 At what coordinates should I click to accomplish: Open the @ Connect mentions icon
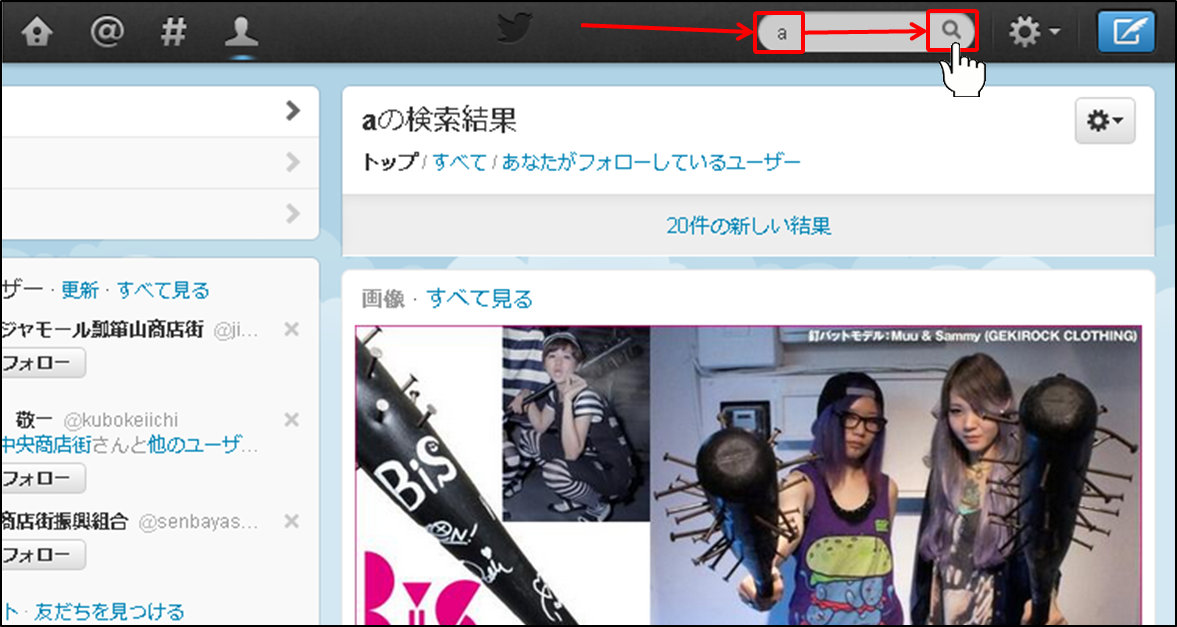coord(105,32)
